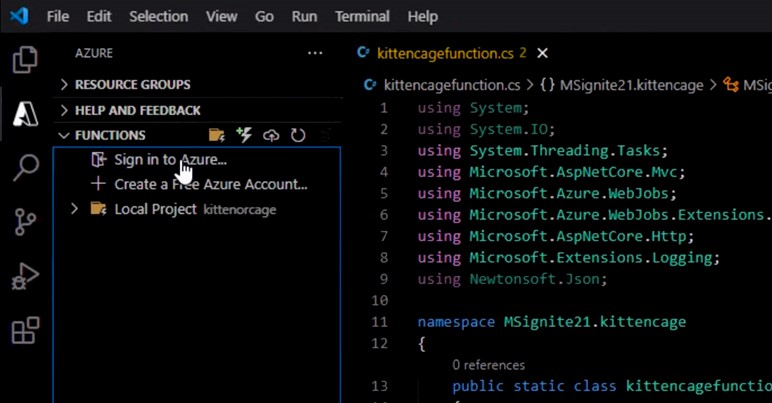
Task: Close the kittencagefunction.cs tab
Action: click(x=542, y=53)
